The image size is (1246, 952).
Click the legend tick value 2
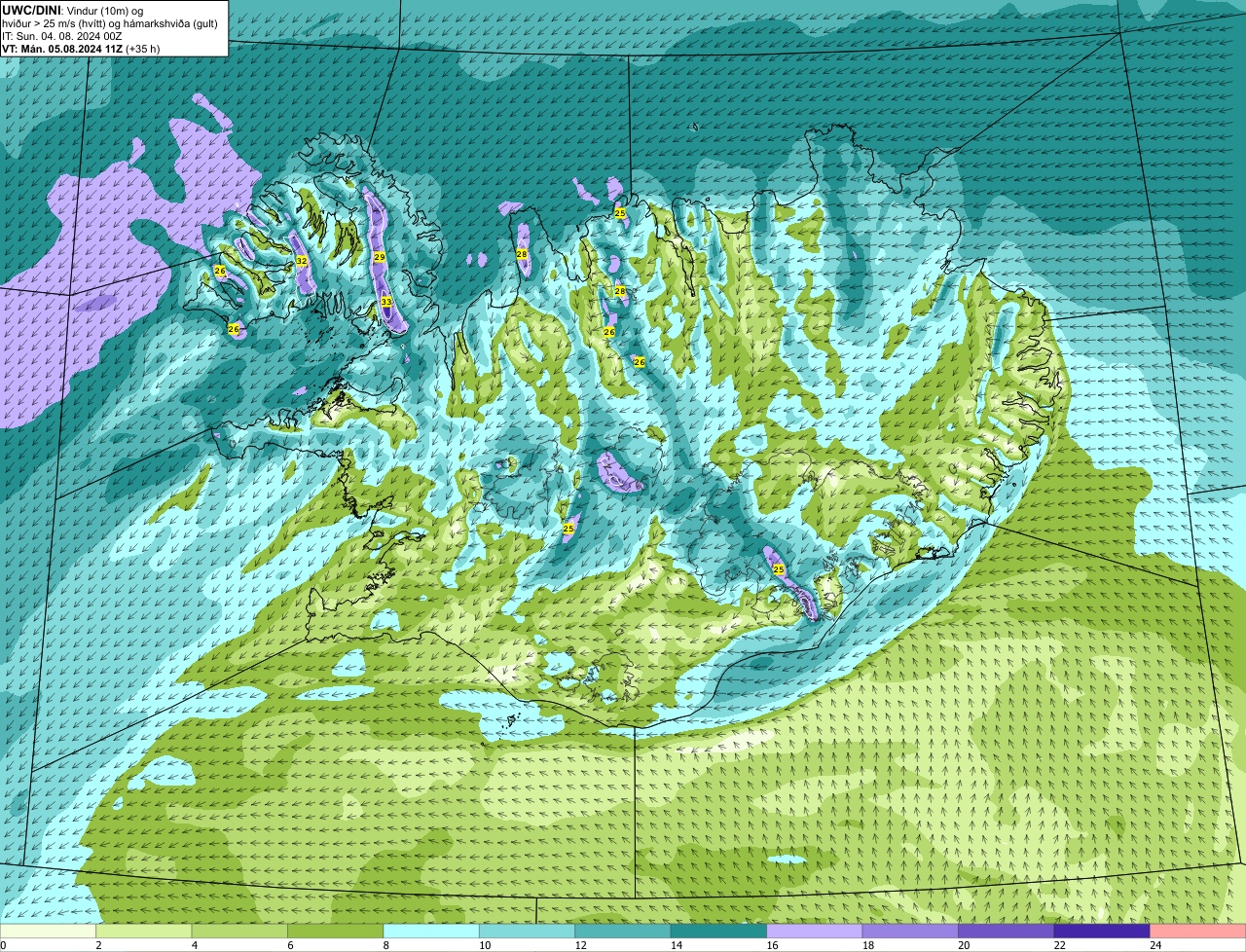coord(97,945)
